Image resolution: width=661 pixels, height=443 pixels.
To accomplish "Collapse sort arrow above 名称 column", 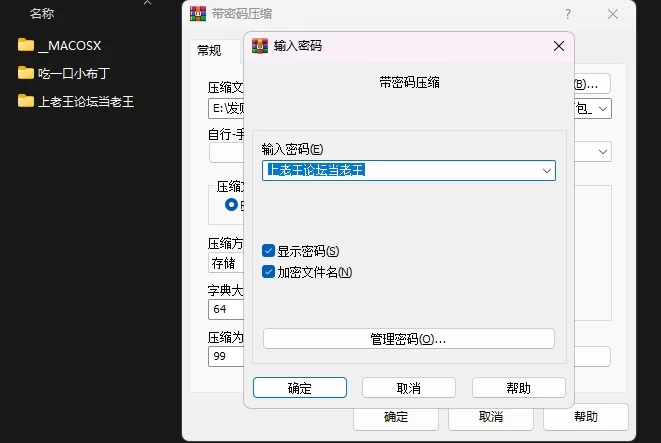I will 148,3.
